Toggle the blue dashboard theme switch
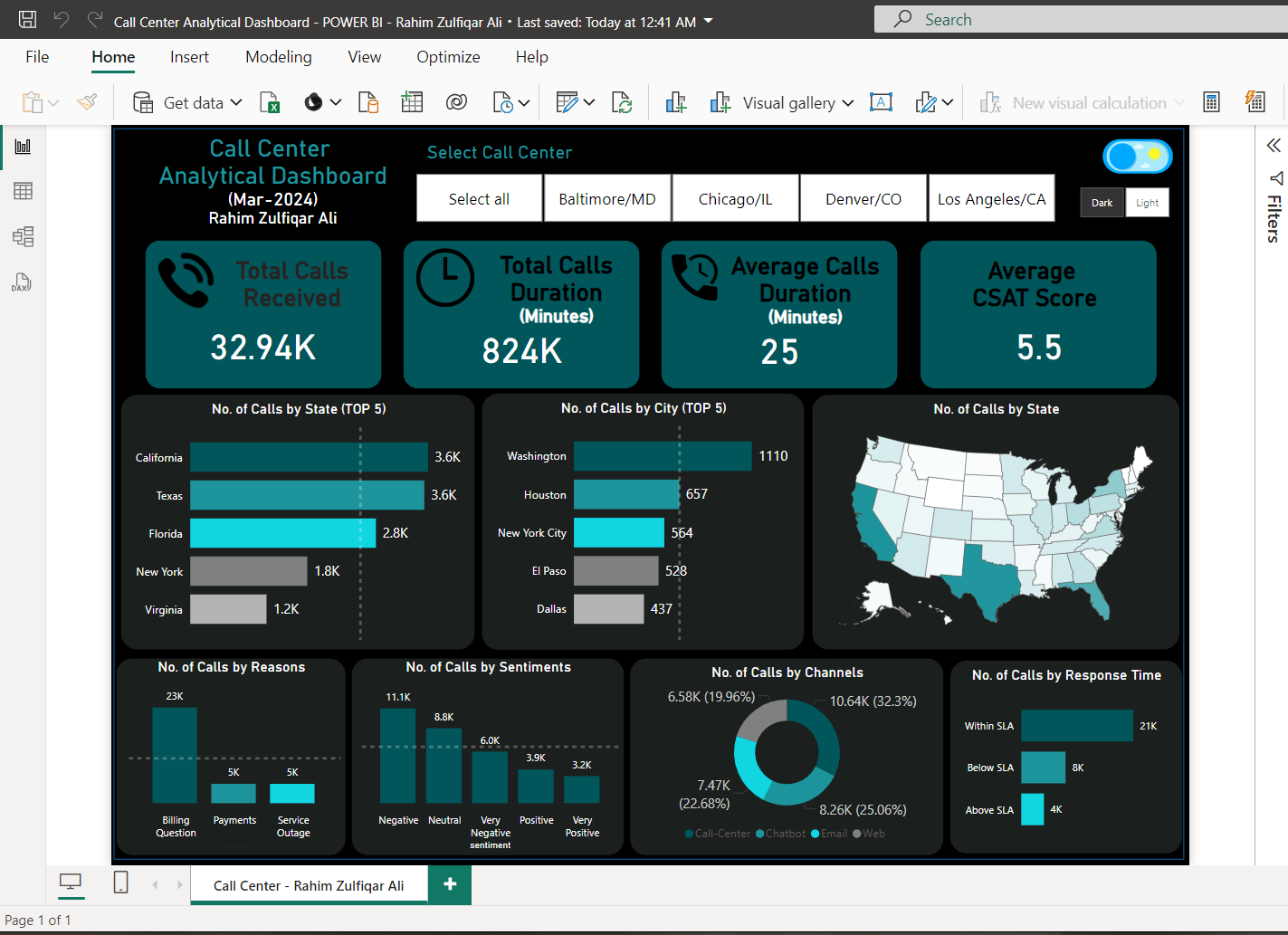The image size is (1288, 935). [x=1137, y=156]
